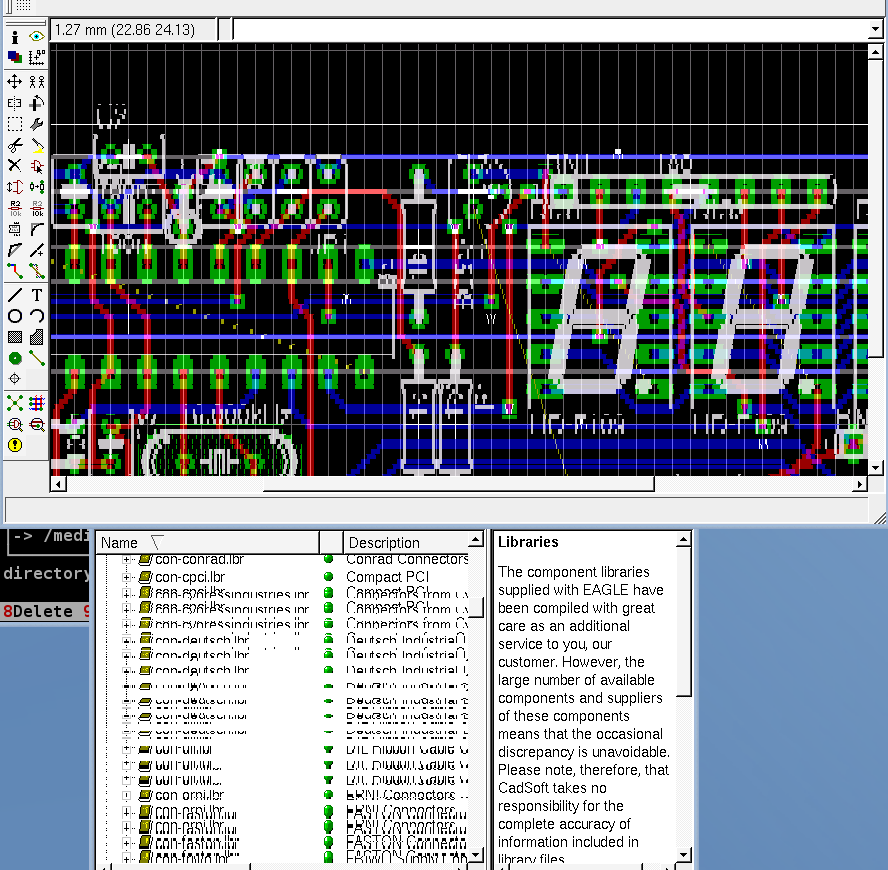Expand the con-conrad.lbr library node

coord(126,560)
